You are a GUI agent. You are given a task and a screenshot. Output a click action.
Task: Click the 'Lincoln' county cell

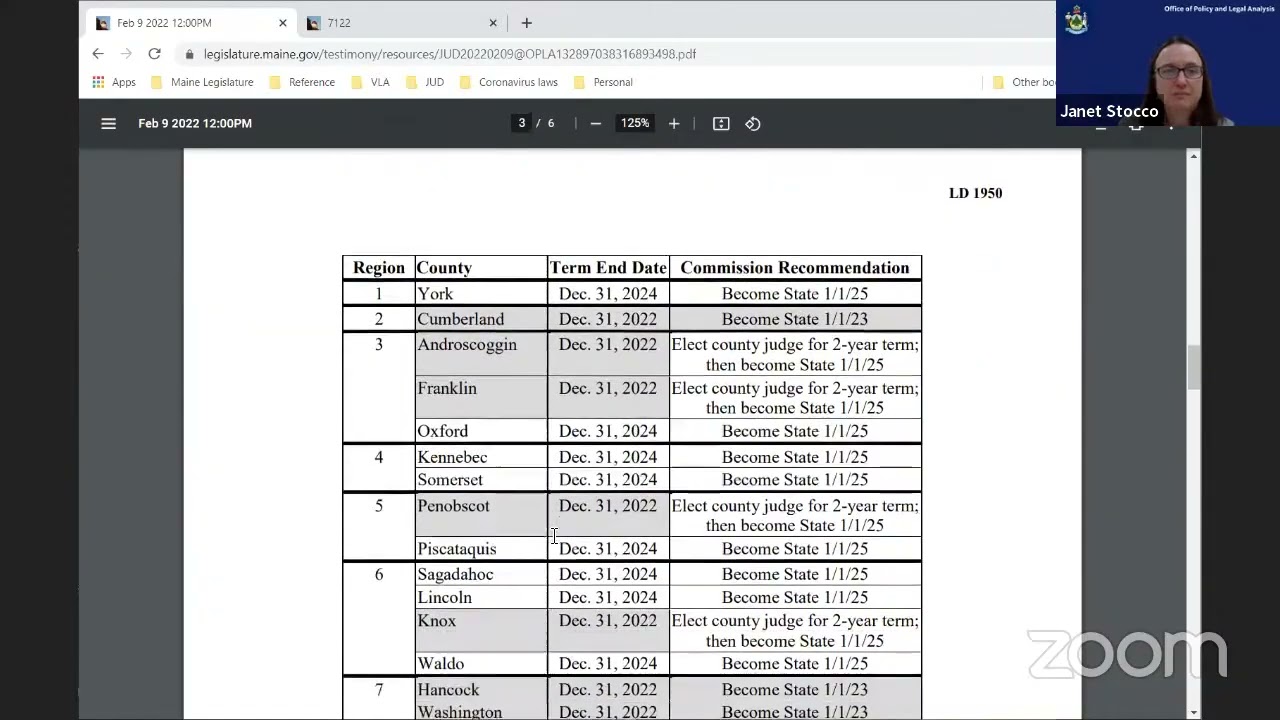click(481, 597)
